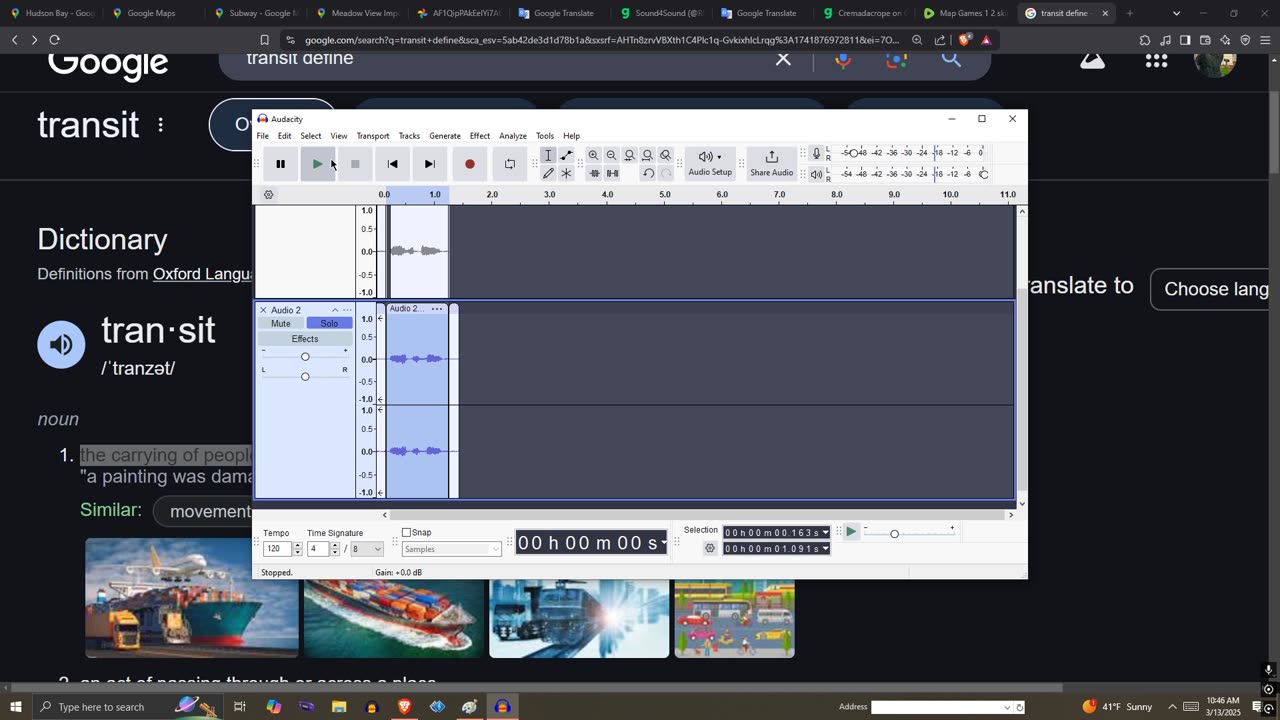Viewport: 1280px width, 720px height.
Task: Open the Analyze menu
Action: [x=513, y=136]
